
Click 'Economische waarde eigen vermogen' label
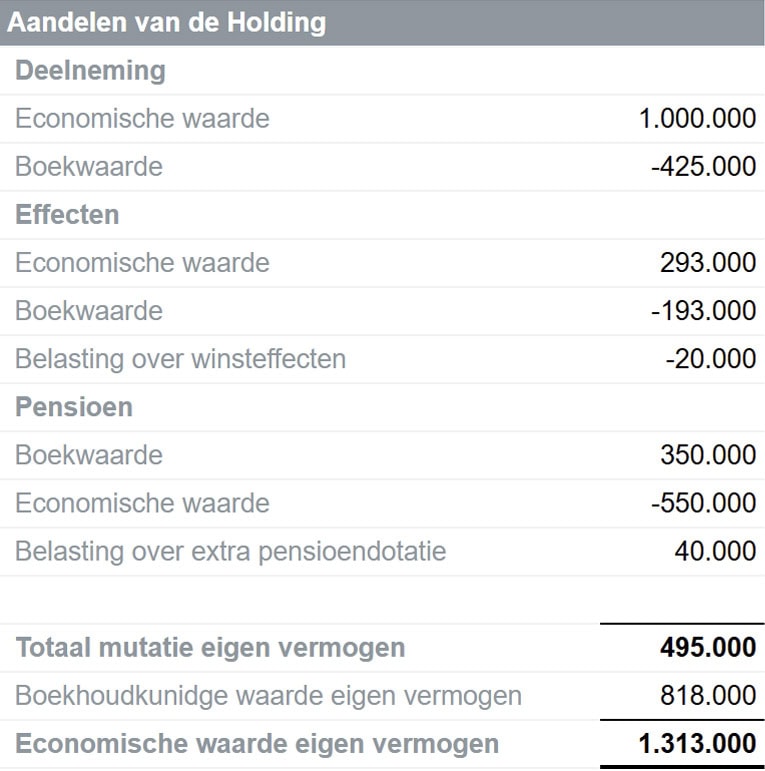coord(257,744)
